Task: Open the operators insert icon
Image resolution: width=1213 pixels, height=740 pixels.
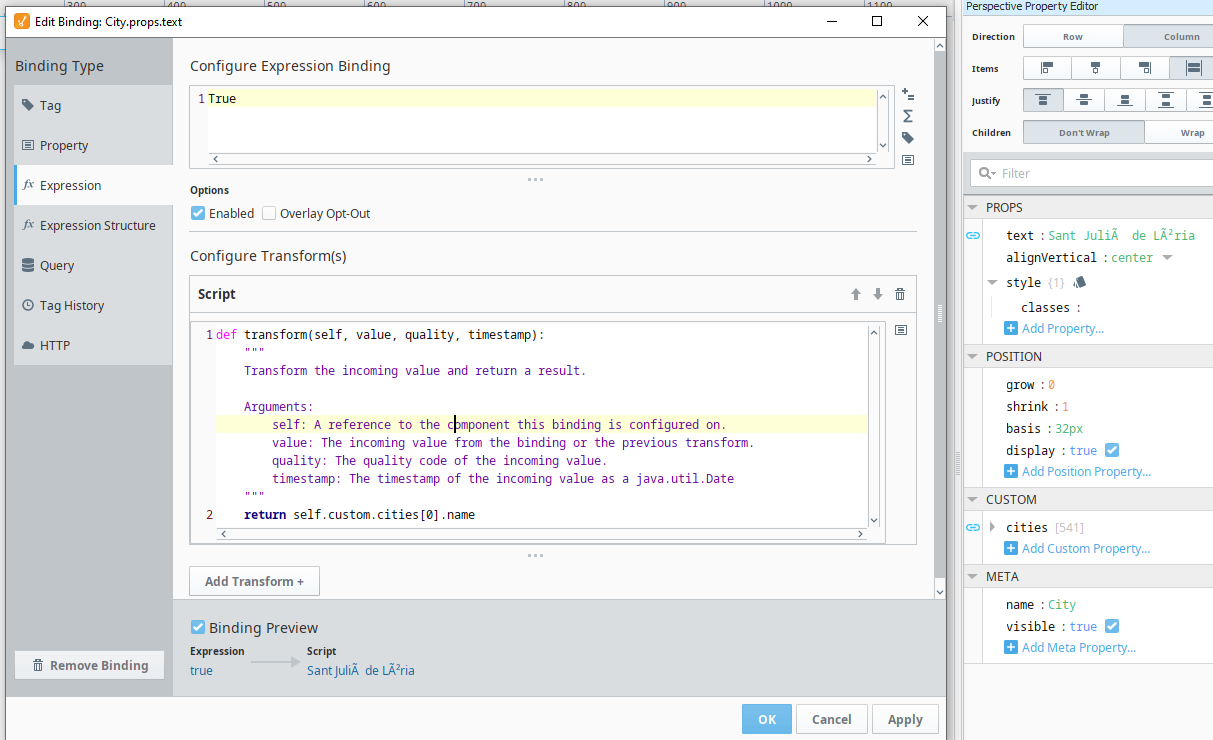Action: (908, 95)
